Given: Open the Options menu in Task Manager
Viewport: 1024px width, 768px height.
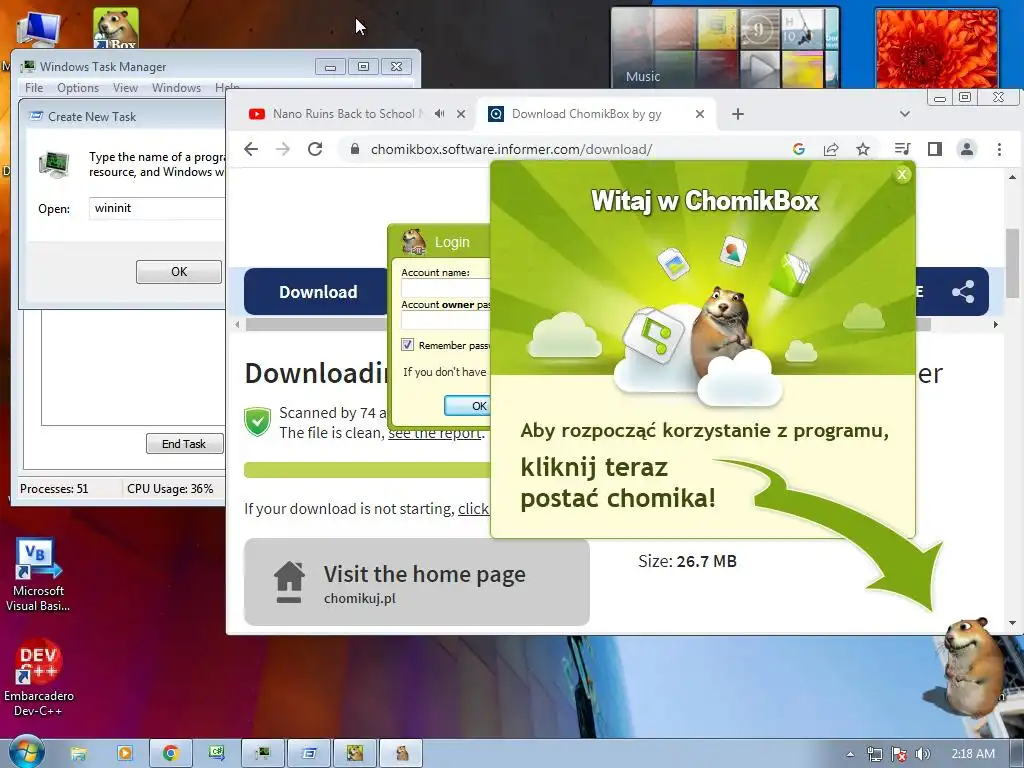Looking at the screenshot, I should [78, 88].
